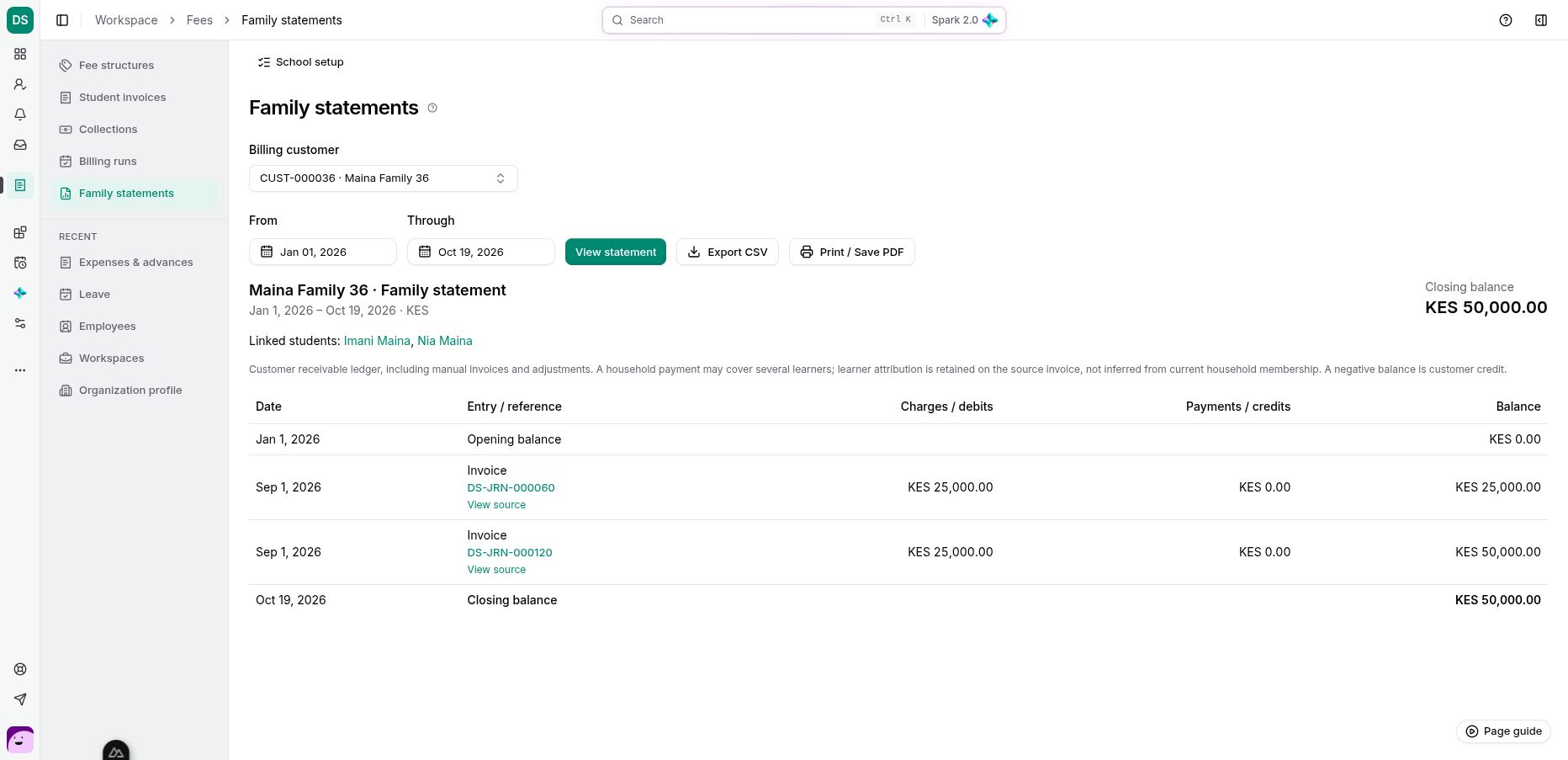Open the inbox tray icon
Image resolution: width=1568 pixels, height=760 pixels.
click(x=20, y=145)
